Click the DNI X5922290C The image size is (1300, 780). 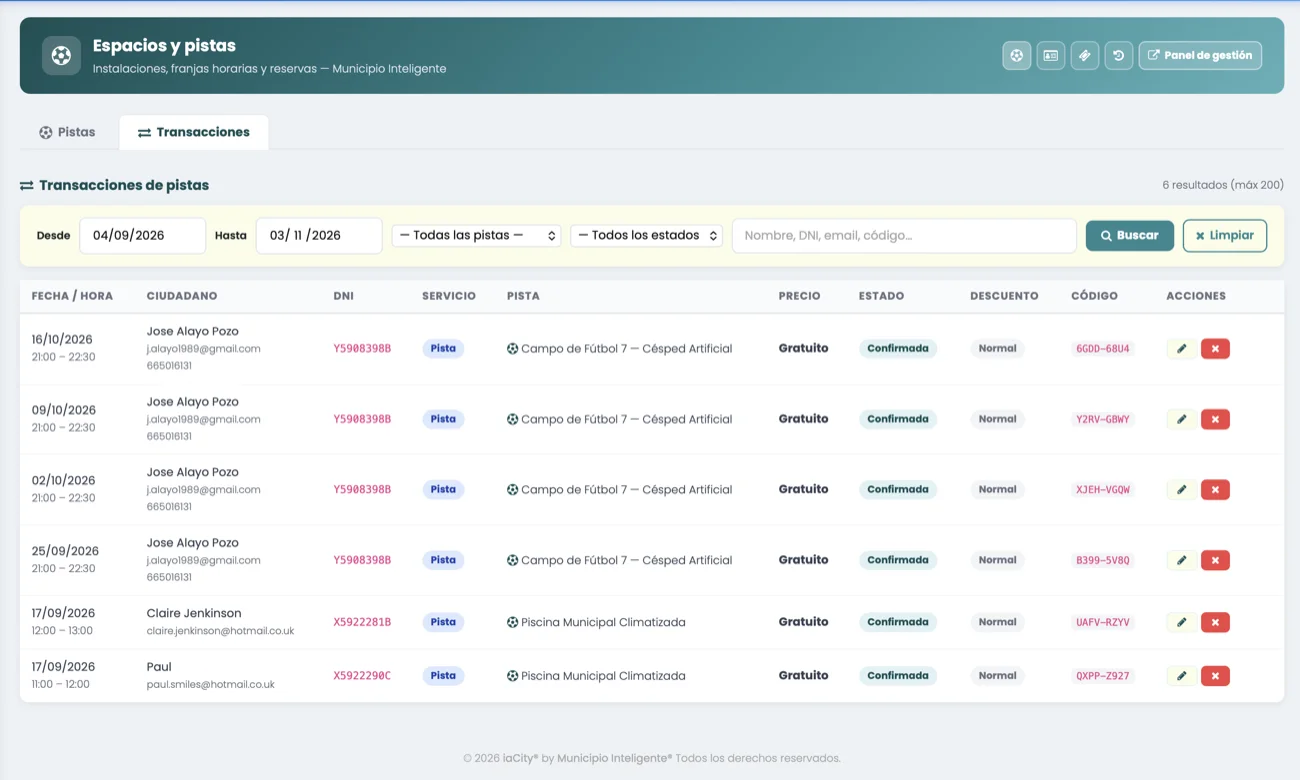pos(362,676)
